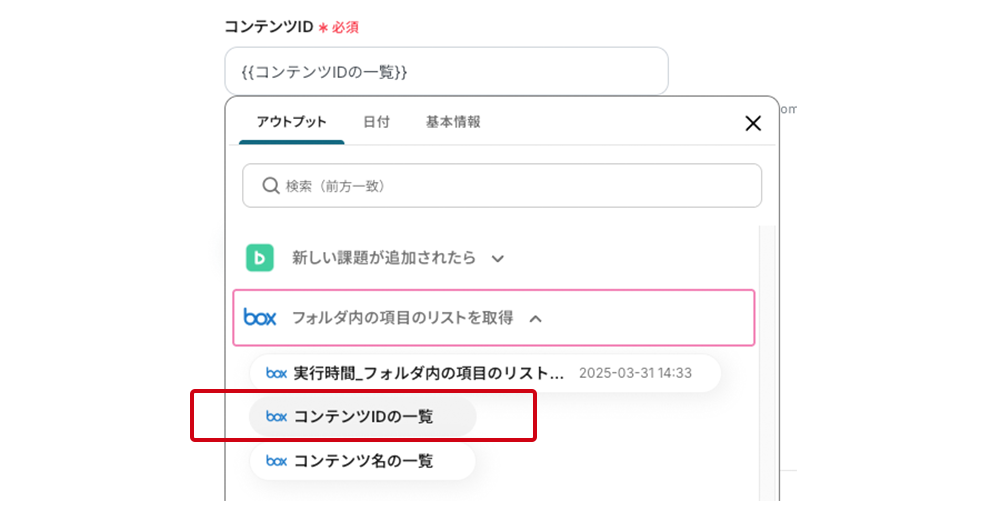This screenshot has width=1000, height=515.
Task: Focus the 検索（前方一致） search field
Action: point(510,186)
